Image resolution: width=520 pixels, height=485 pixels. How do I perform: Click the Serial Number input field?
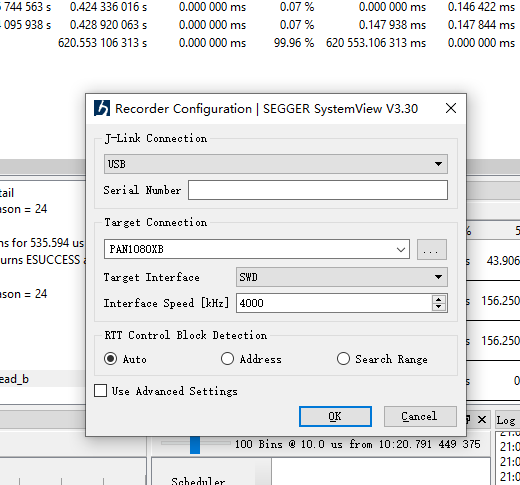pyautogui.click(x=318, y=190)
